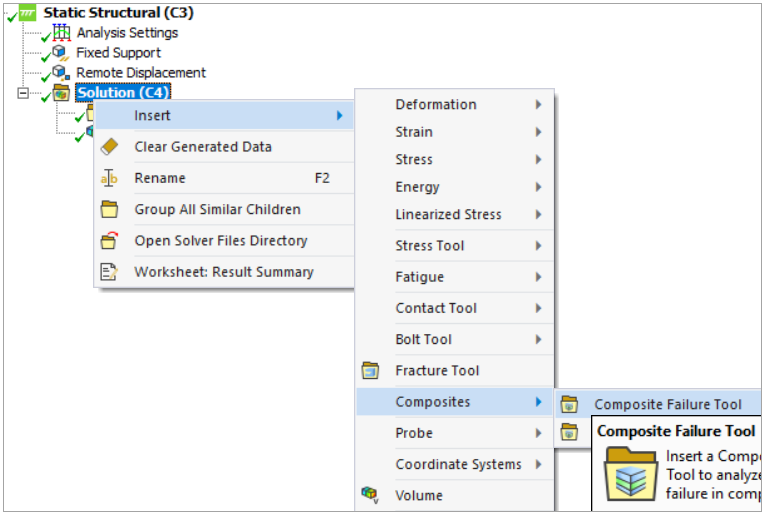Click the Clear Generated Data eraser icon
Image resolution: width=765 pixels, height=514 pixels.
coord(110,147)
